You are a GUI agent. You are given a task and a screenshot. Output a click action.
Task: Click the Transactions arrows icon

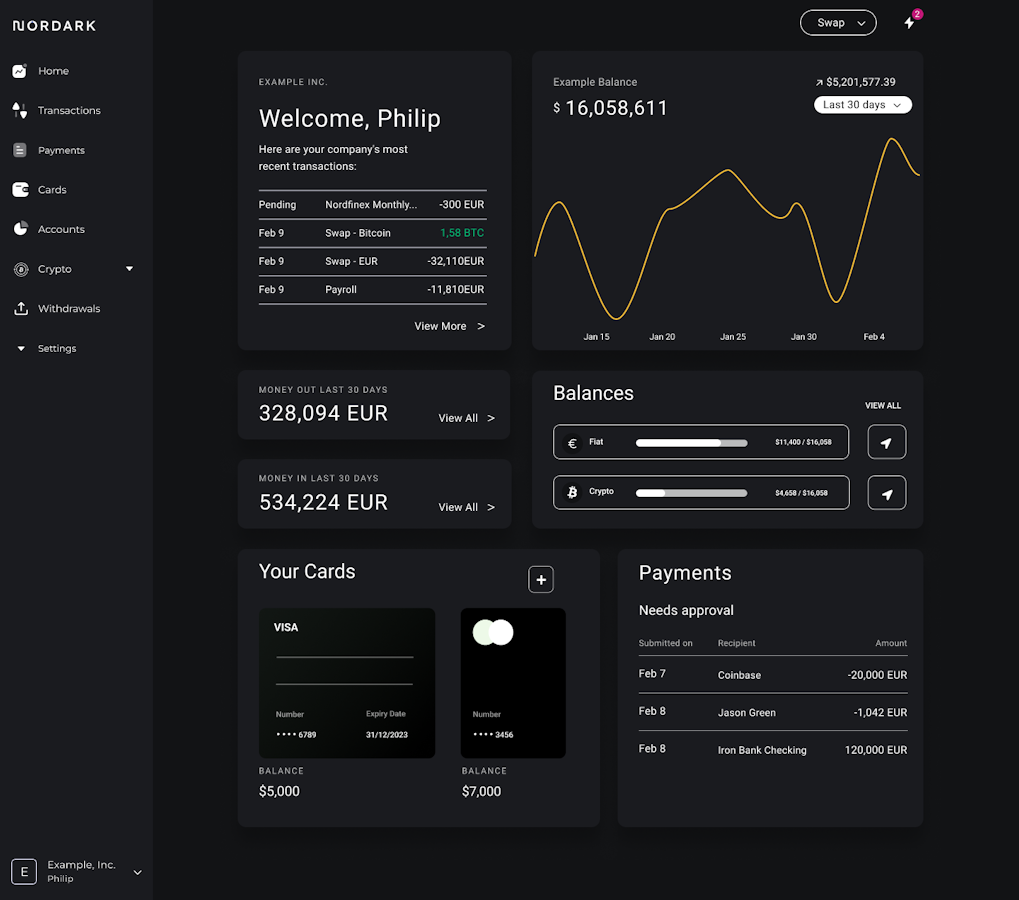[x=19, y=110]
